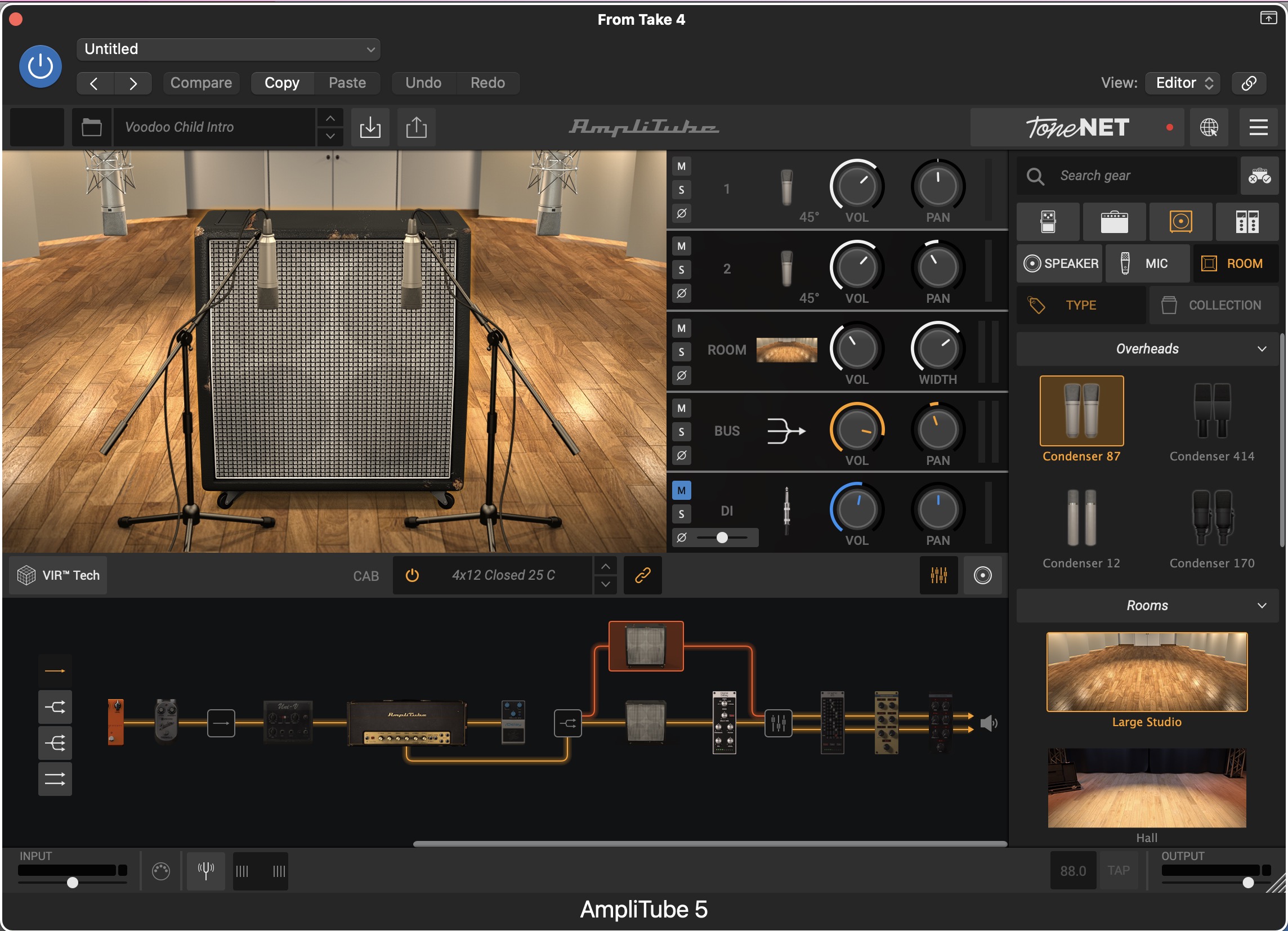Select next cabinet model arrow
The image size is (1288, 931).
pos(605,584)
